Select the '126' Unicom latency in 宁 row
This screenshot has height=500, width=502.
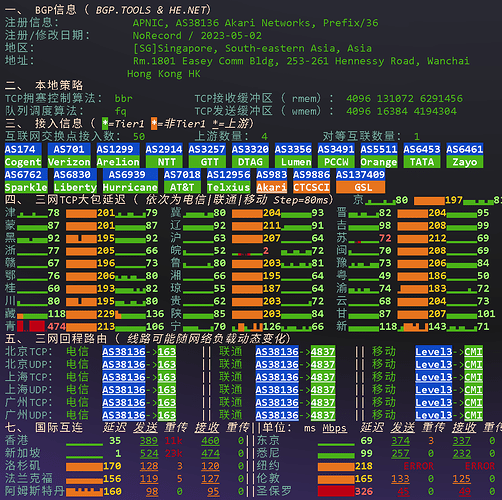click(272, 326)
